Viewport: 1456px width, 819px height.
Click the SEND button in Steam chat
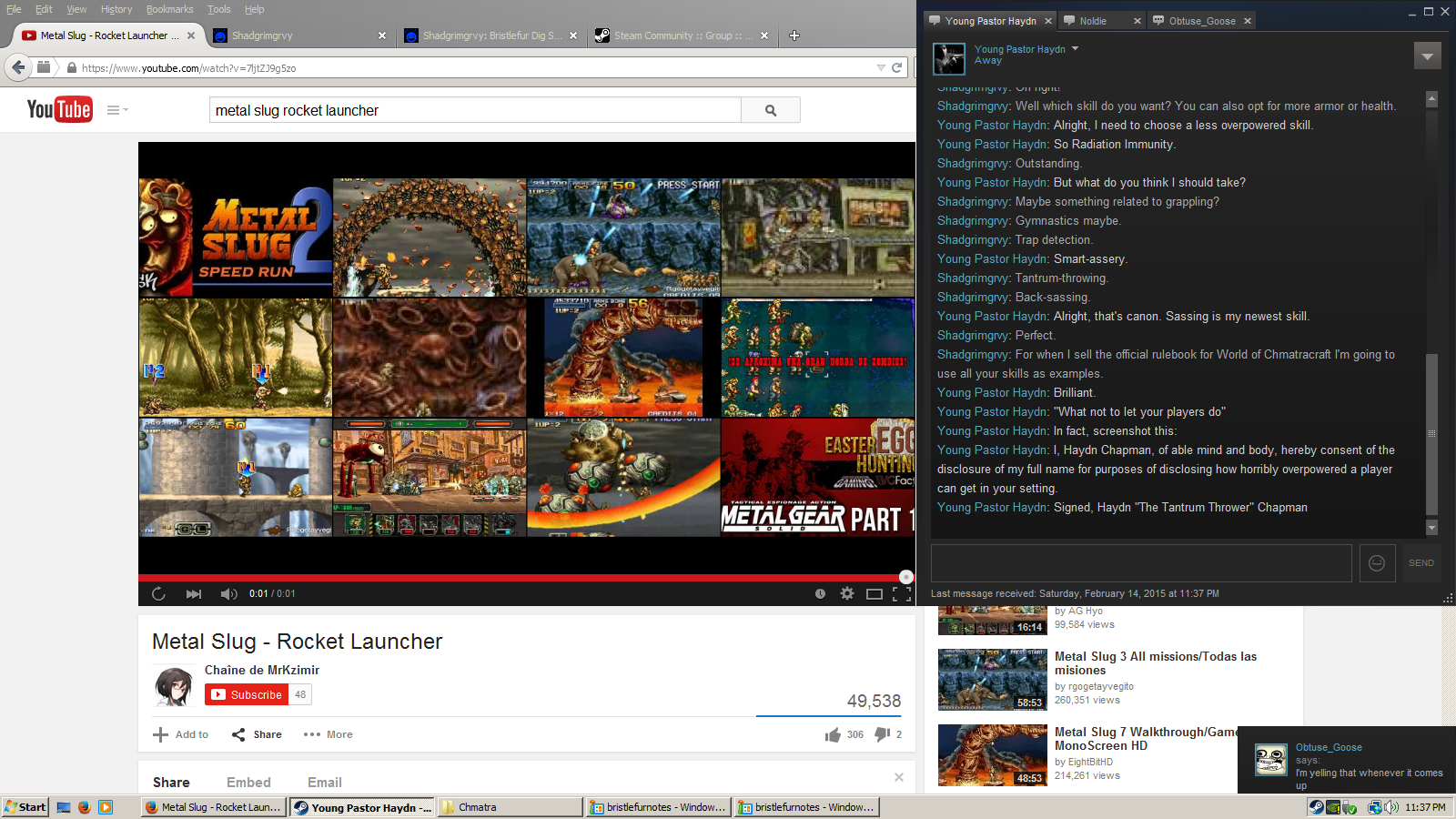(1421, 563)
